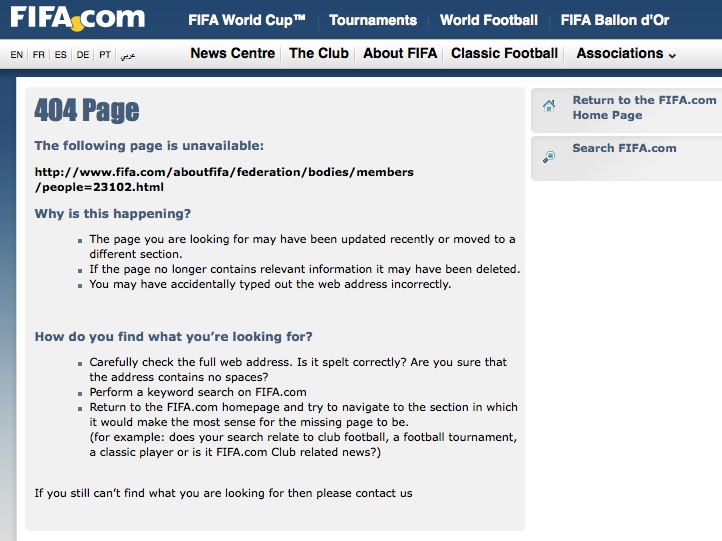
Task: Go to World Football section
Action: 489,20
